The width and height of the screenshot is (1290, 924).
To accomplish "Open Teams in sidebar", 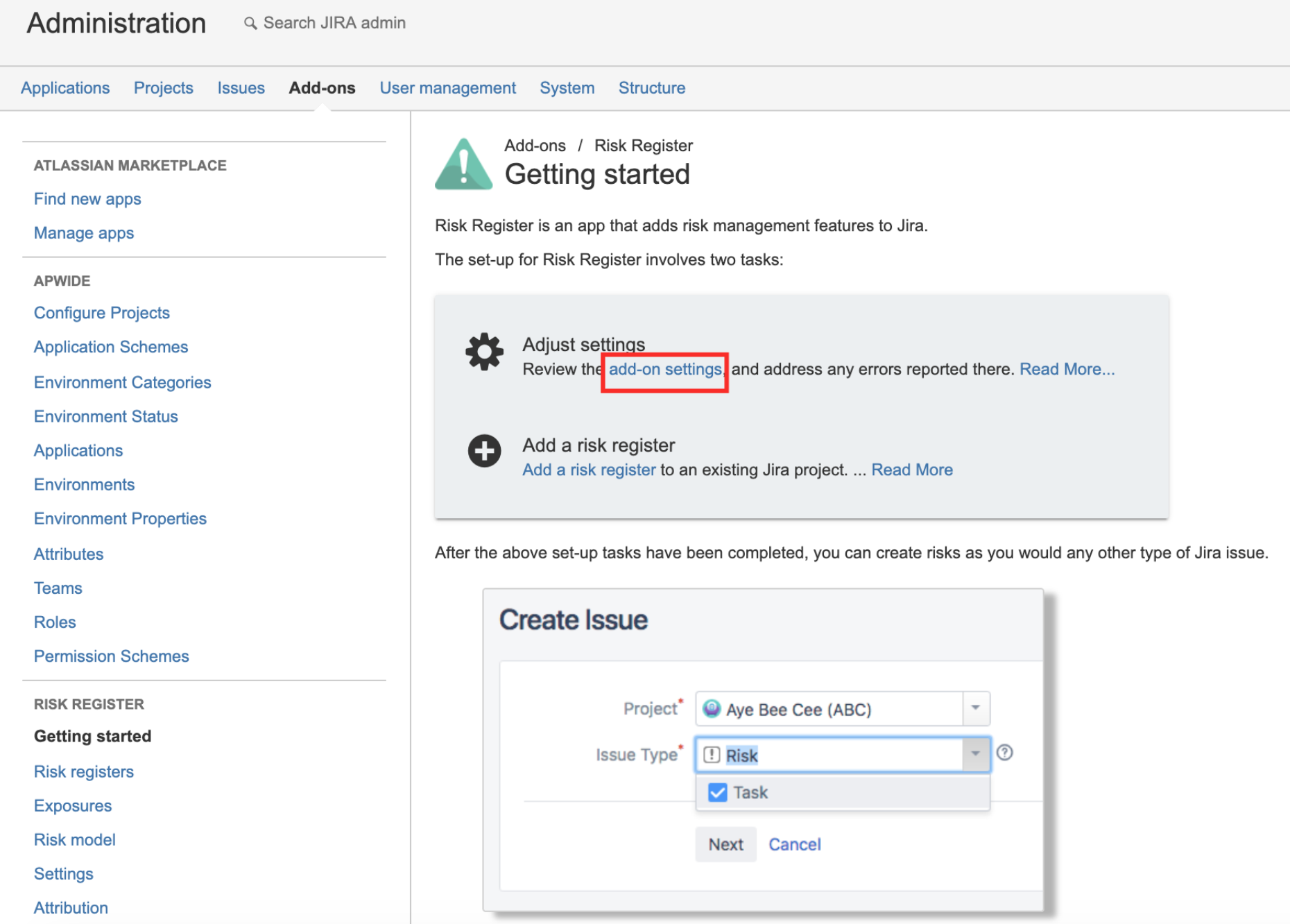I will (x=58, y=588).
